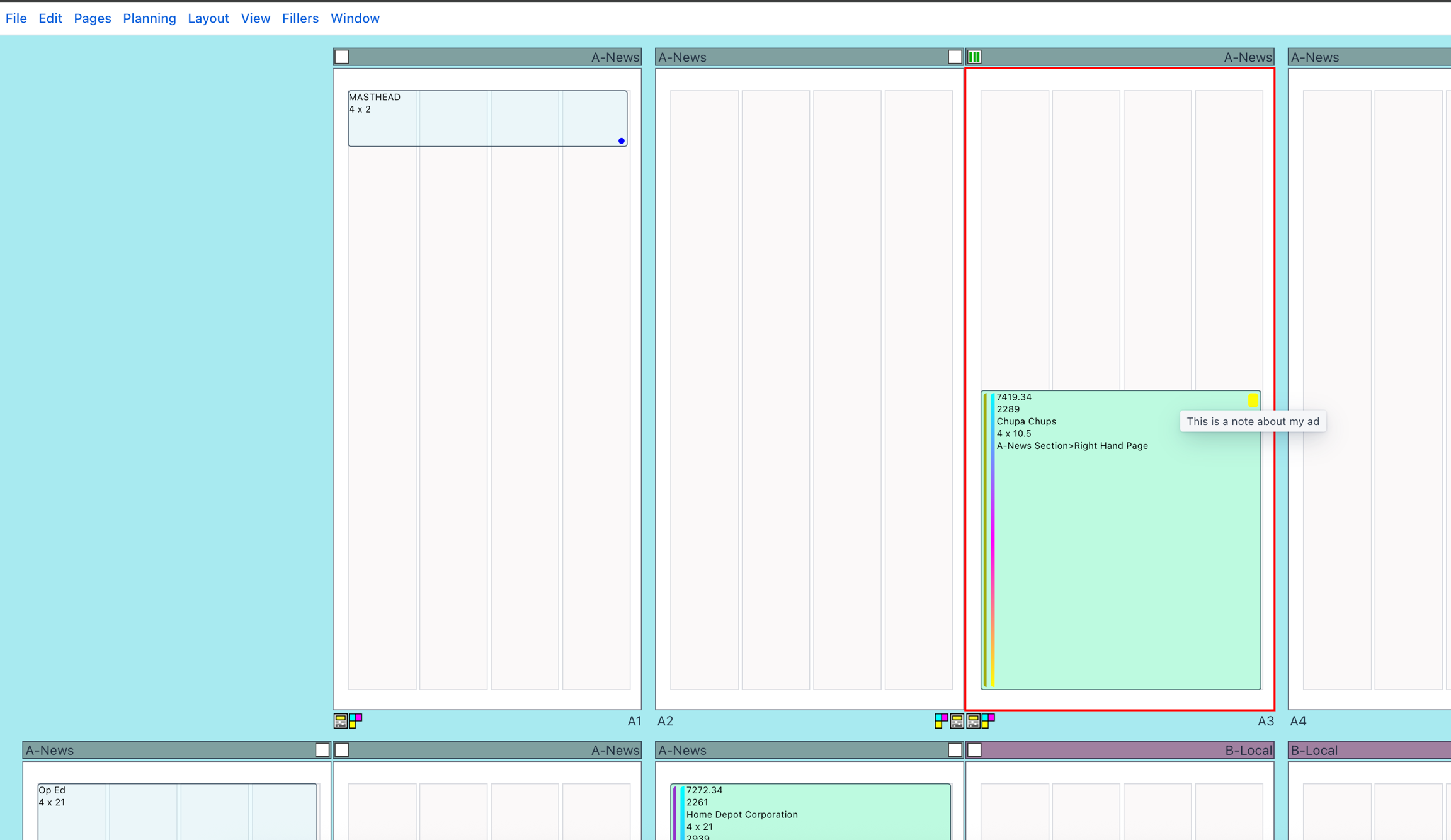
Task: Click the editorial layout icon under page A3
Action: coord(973,721)
